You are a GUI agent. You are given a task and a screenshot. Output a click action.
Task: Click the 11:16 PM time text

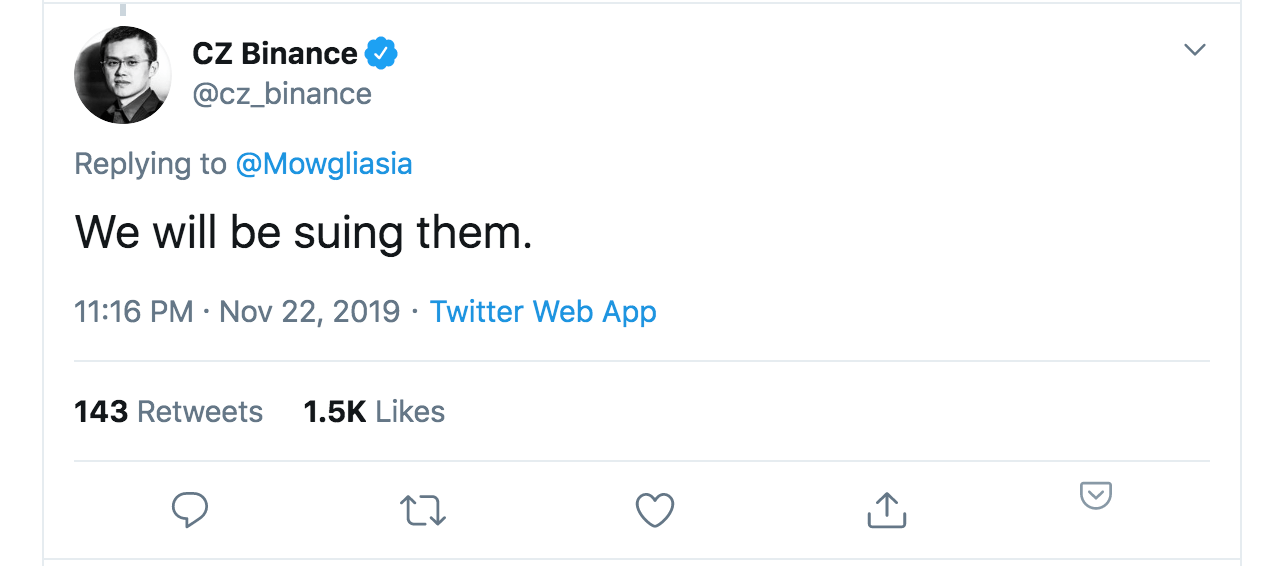(133, 312)
